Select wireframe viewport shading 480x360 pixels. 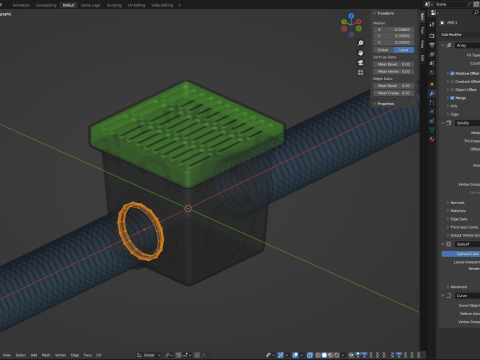(318, 355)
